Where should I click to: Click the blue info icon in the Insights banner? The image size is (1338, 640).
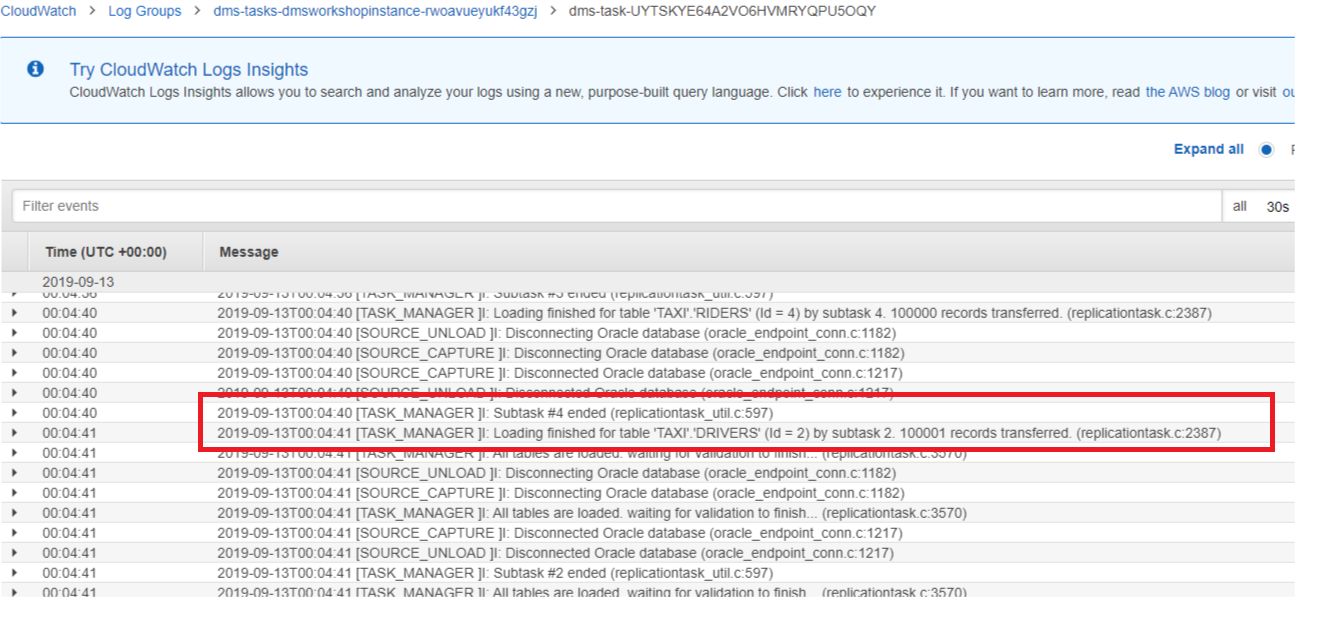pos(36,69)
